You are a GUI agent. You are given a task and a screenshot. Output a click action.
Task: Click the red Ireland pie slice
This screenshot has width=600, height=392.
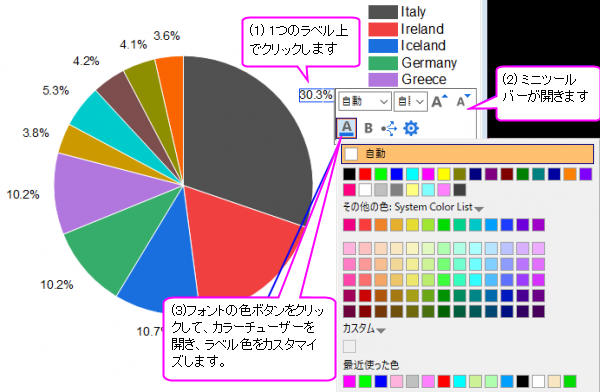coord(237,245)
